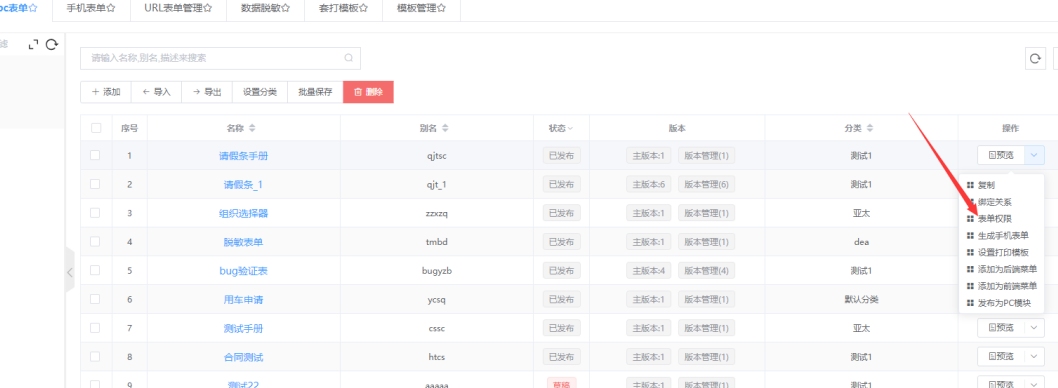Click the 导出 button
The image size is (1058, 388).
(207, 92)
